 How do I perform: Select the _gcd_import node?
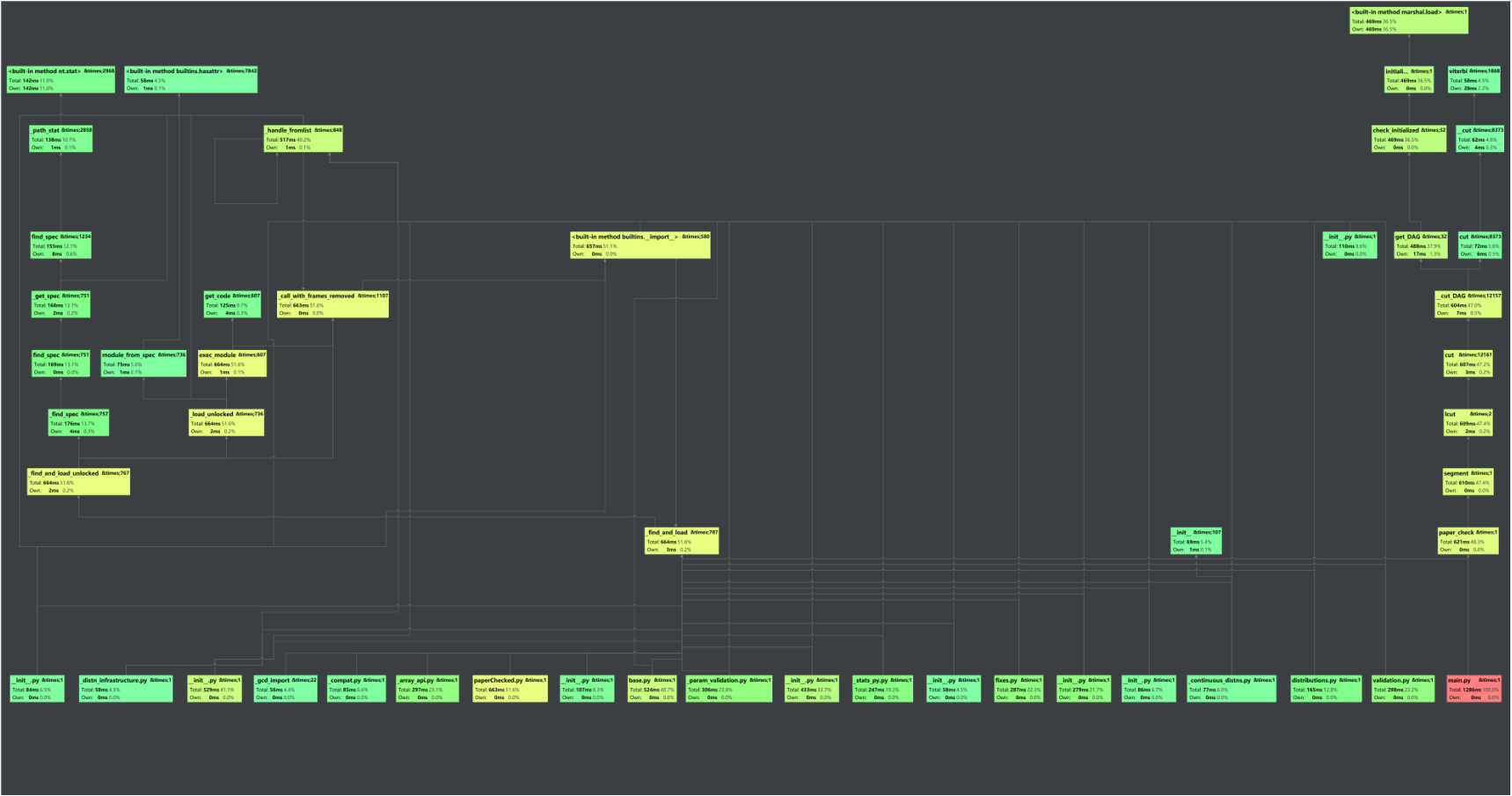tap(286, 689)
